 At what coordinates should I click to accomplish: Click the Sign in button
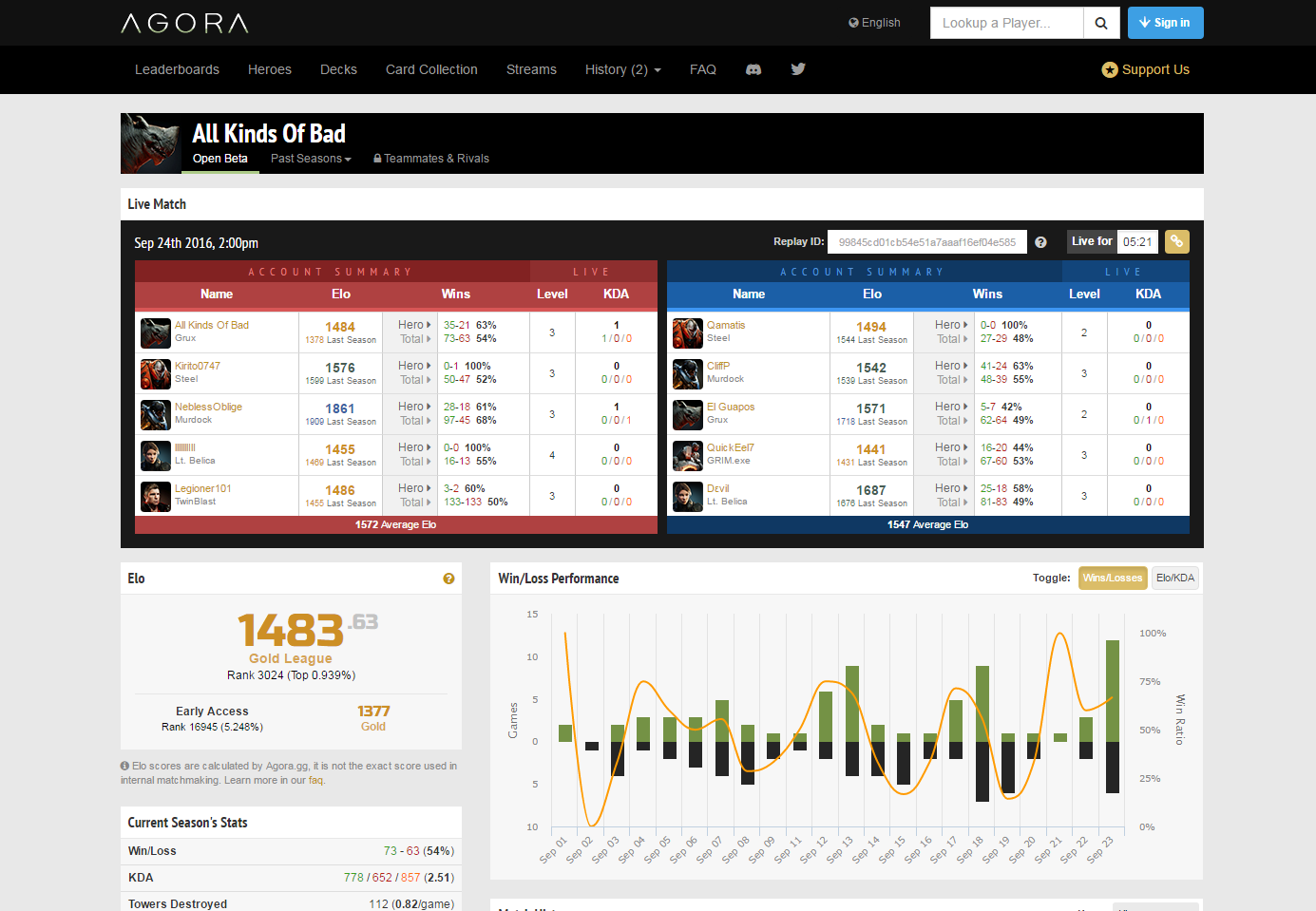[1165, 23]
